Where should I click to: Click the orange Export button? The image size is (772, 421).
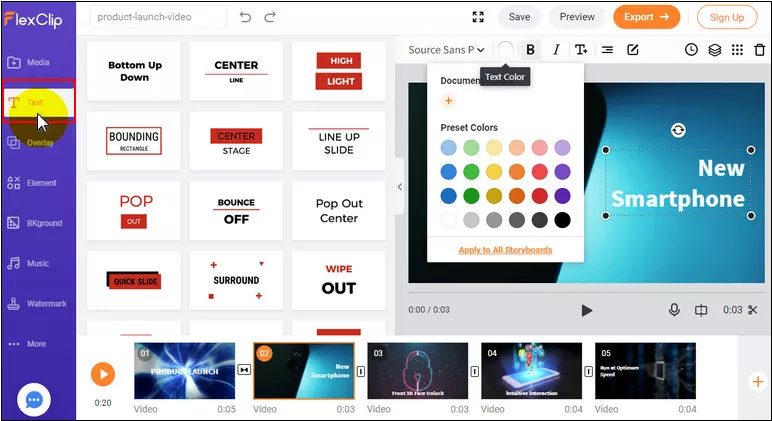tap(646, 17)
